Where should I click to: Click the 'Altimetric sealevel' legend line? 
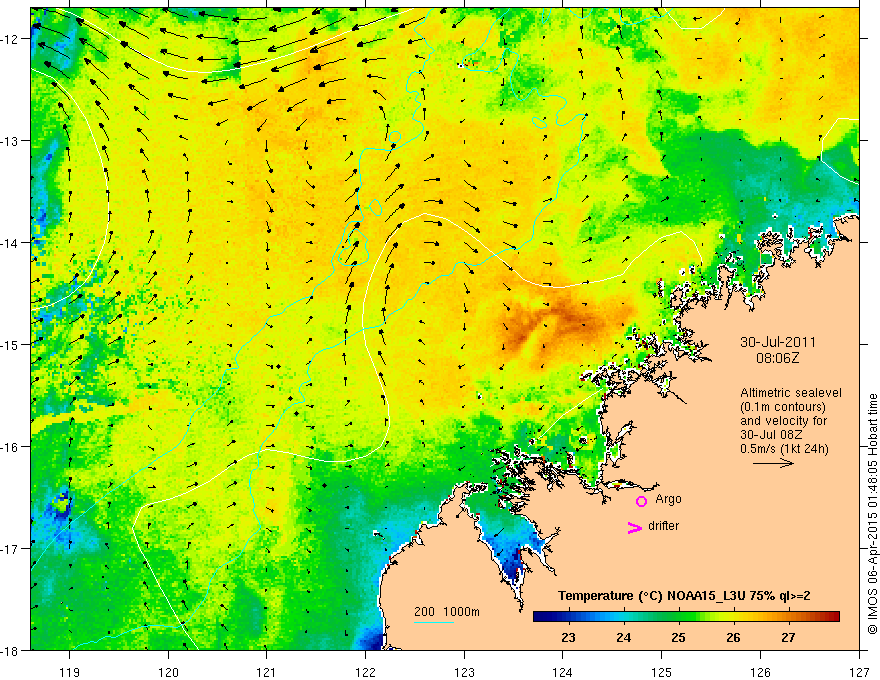pos(791,393)
